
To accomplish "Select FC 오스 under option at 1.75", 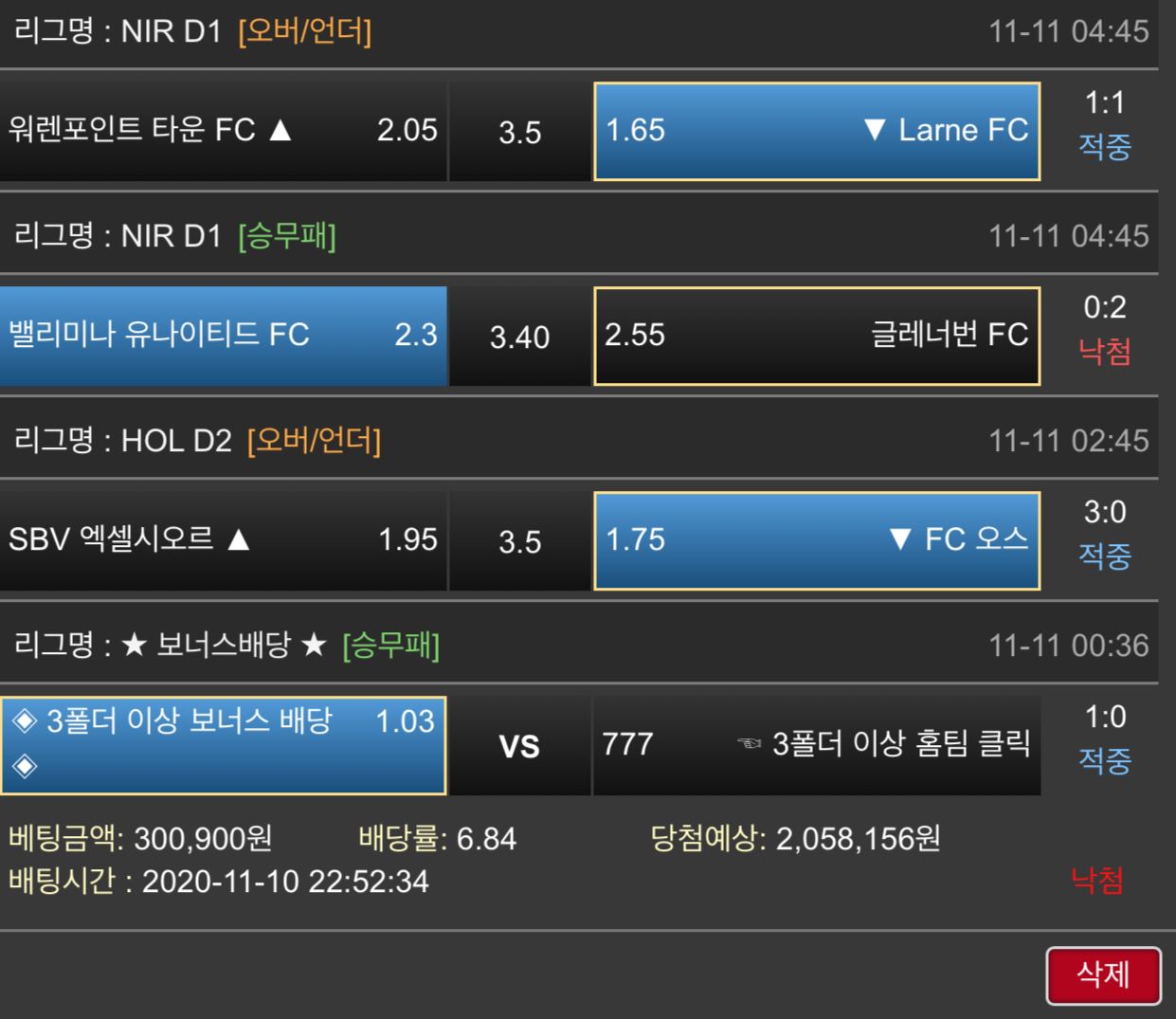I will tap(817, 540).
